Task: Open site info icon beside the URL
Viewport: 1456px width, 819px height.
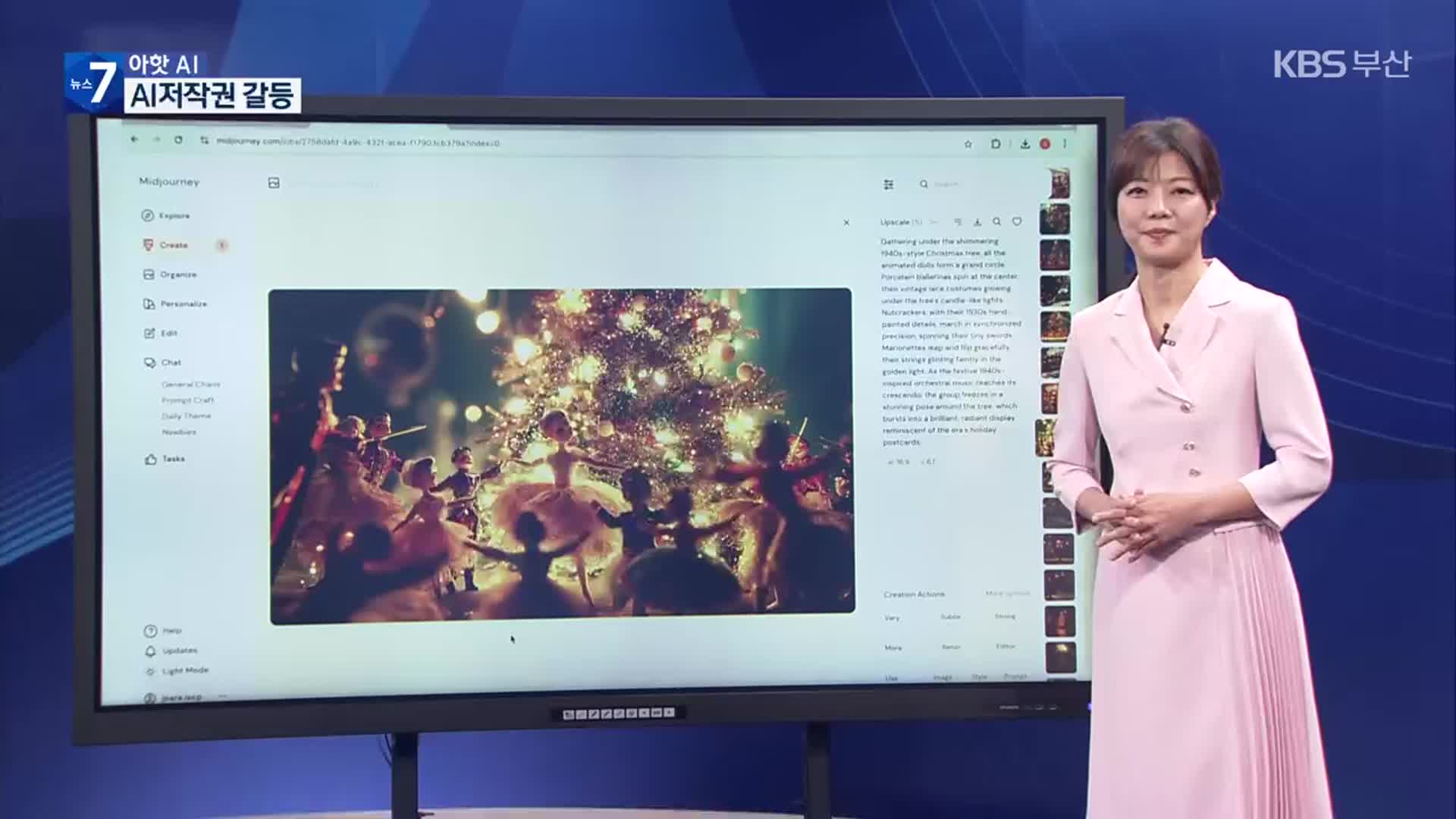Action: tap(204, 140)
